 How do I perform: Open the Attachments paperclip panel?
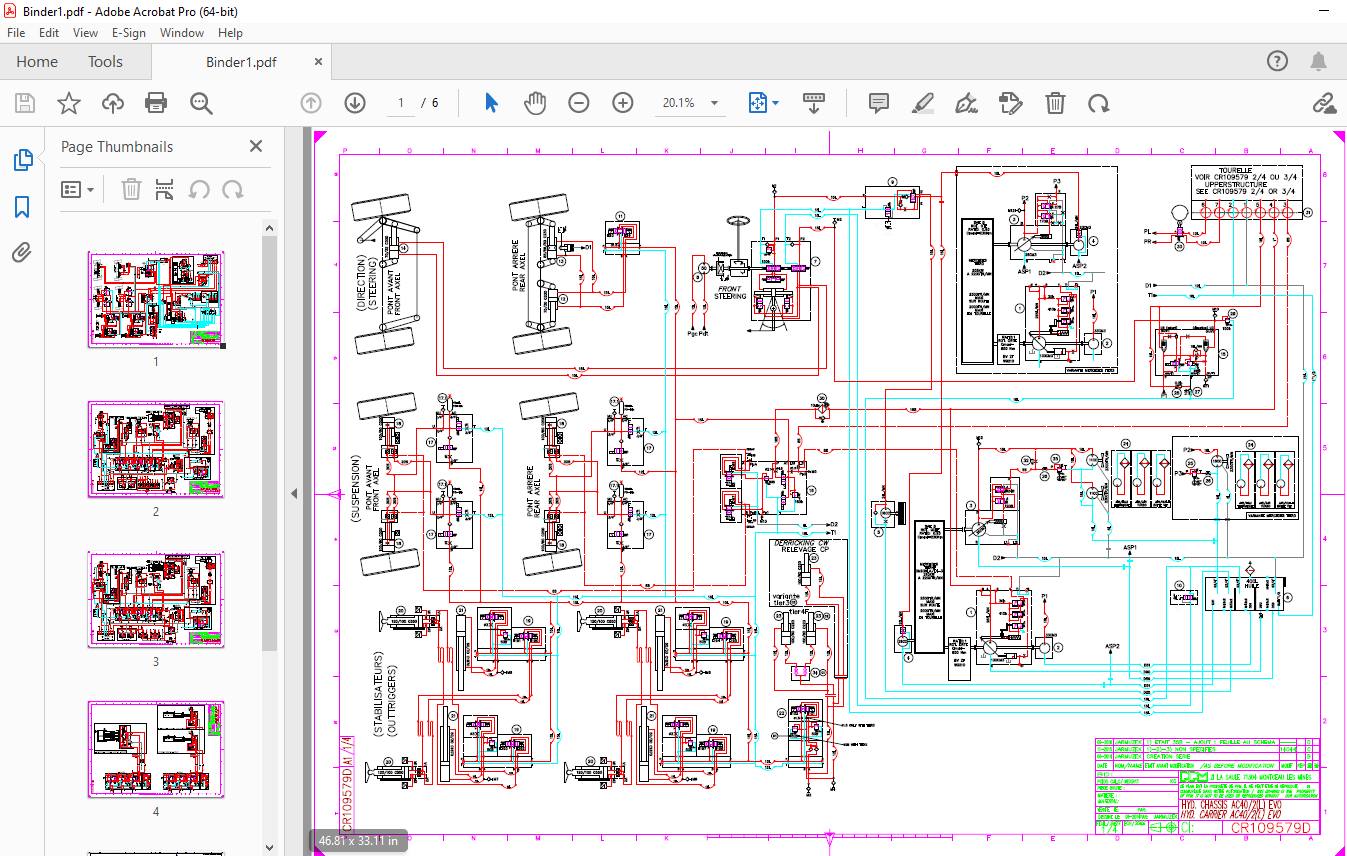click(x=22, y=252)
